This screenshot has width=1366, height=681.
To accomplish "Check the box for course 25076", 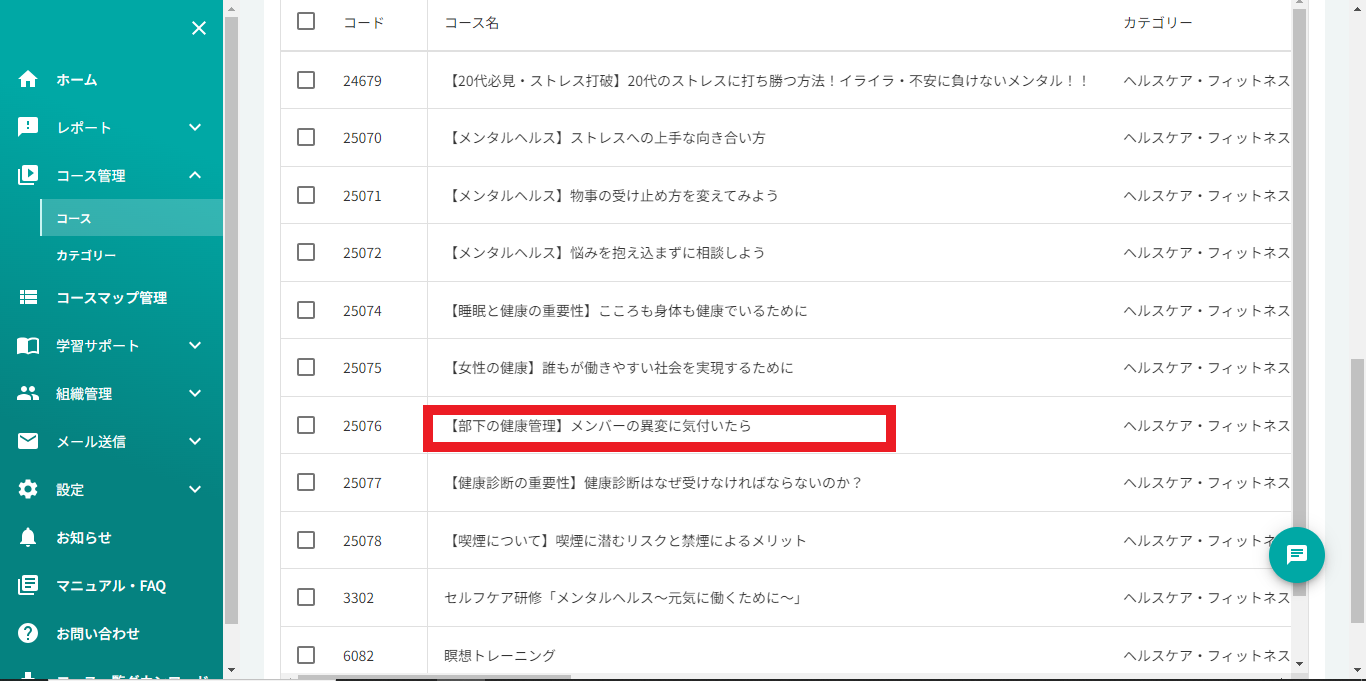I will pyautogui.click(x=306, y=425).
